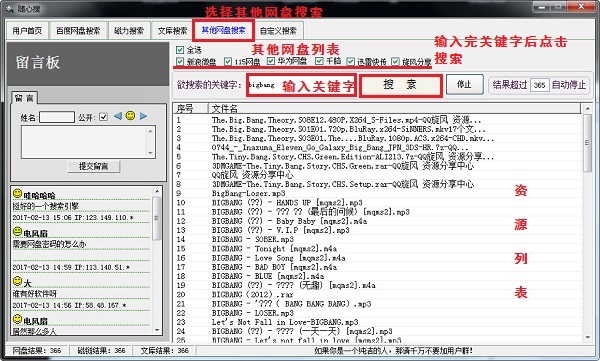600x361 pixels.
Task: Select row 10 BIGBANG HANDS UP mp3
Action: [x=377, y=203]
